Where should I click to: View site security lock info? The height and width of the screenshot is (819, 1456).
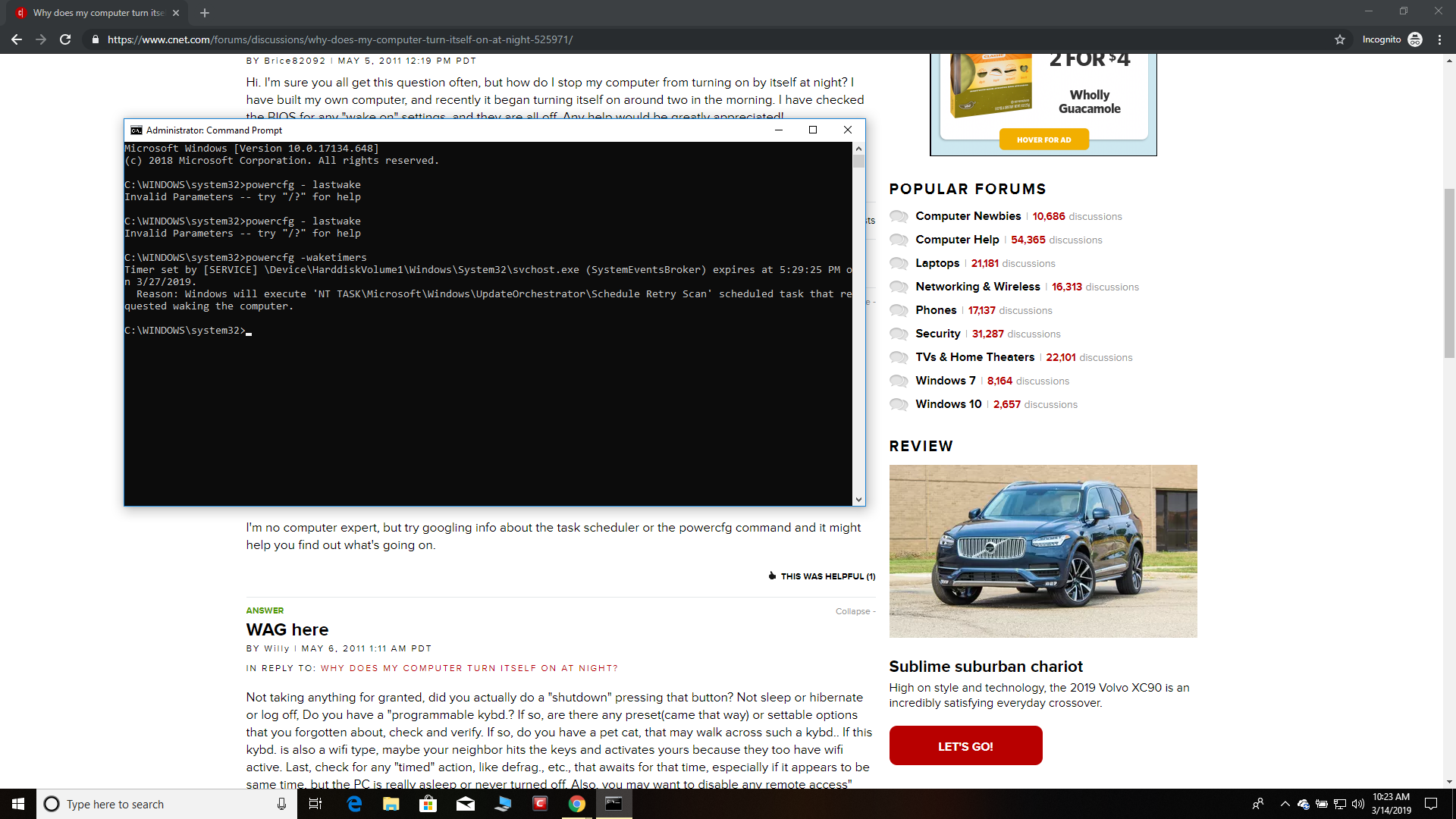[x=95, y=39]
